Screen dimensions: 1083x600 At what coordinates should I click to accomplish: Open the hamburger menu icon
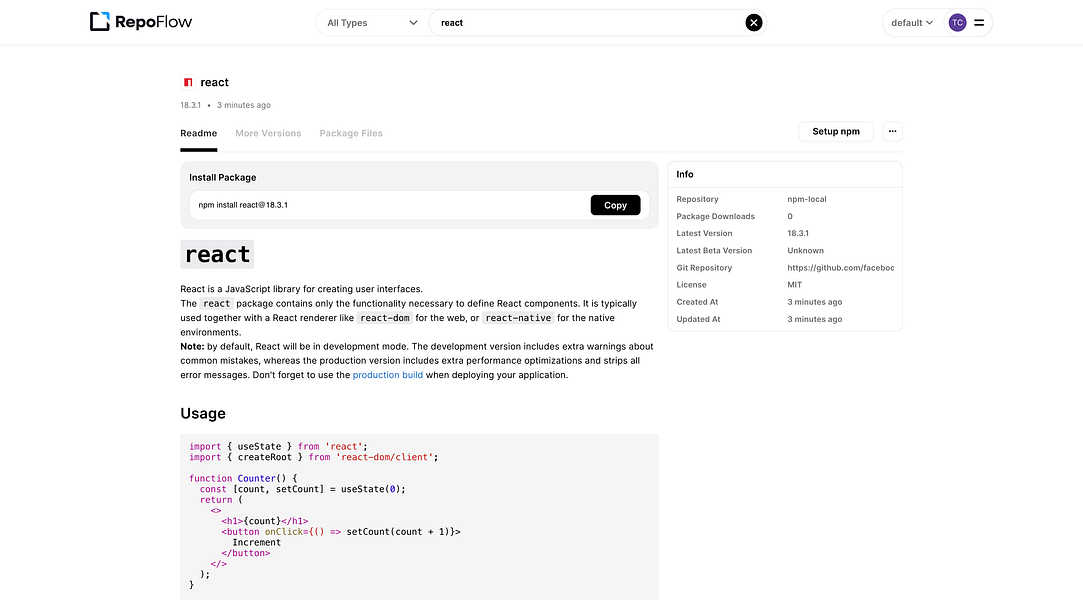pos(979,23)
